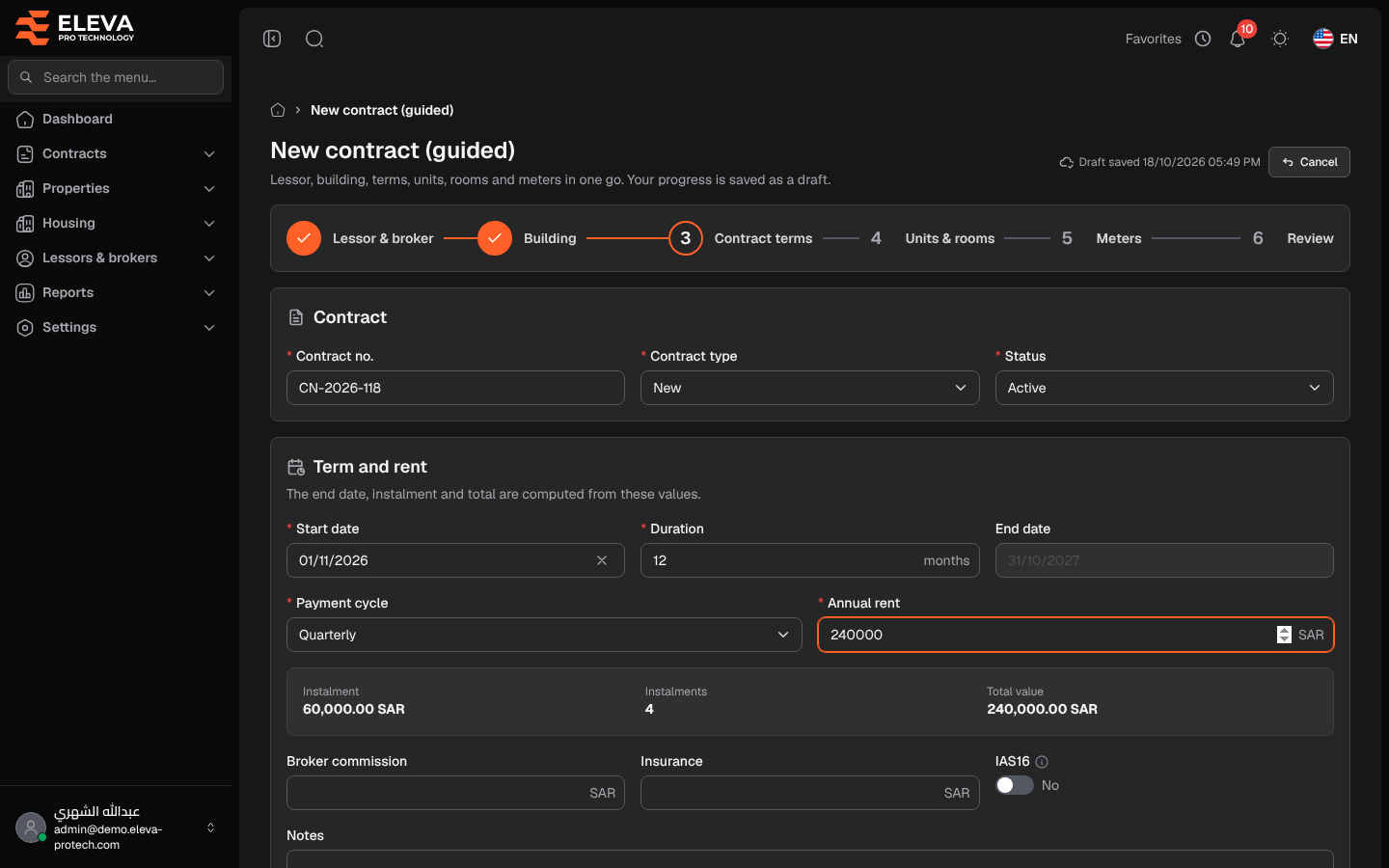Viewport: 1389px width, 868px height.
Task: Go to Lessor & broker step
Action: pos(360,238)
